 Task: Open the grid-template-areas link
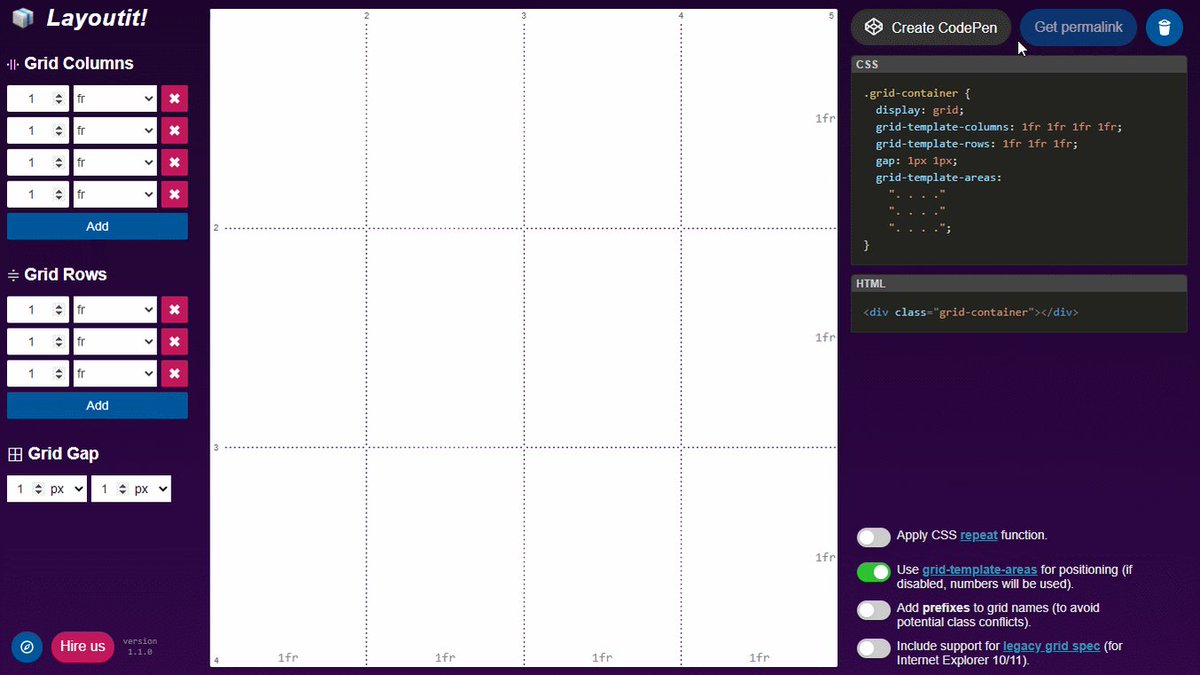979,569
